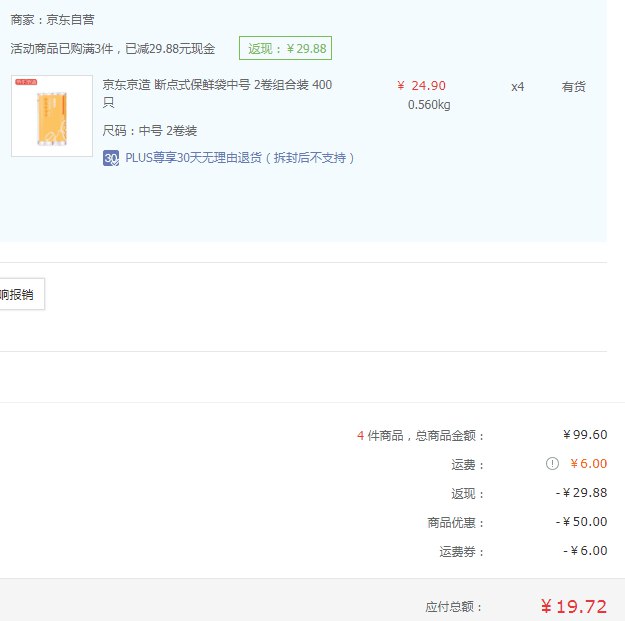The image size is (625, 621).
Task: Click 尺码:中号 2卷装 specification text
Action: 150,131
